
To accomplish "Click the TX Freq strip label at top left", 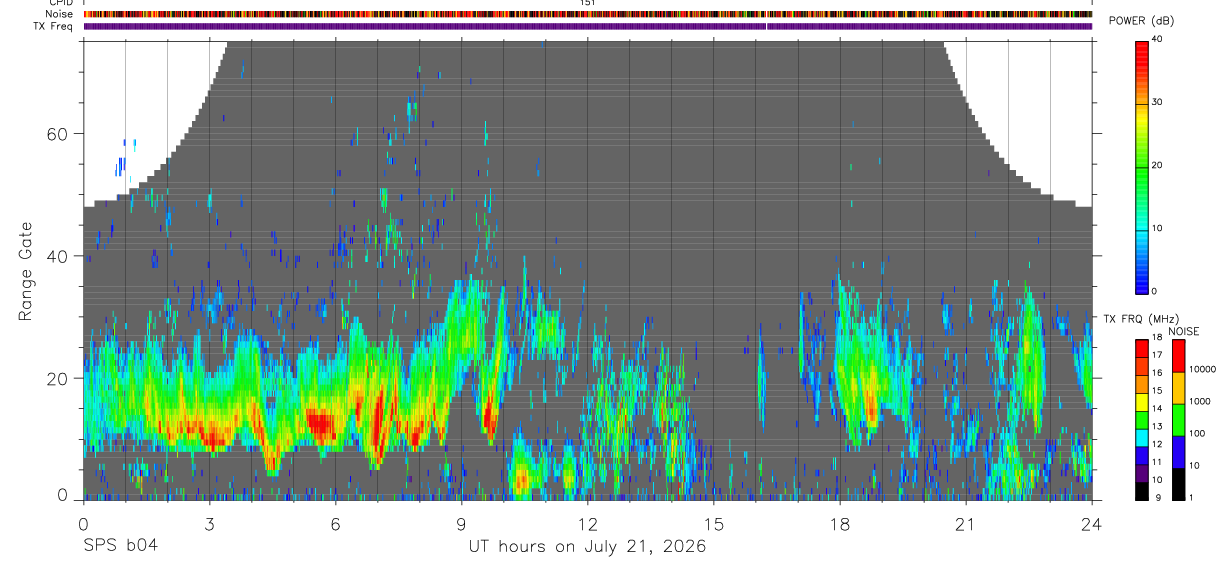I will pos(54,26).
